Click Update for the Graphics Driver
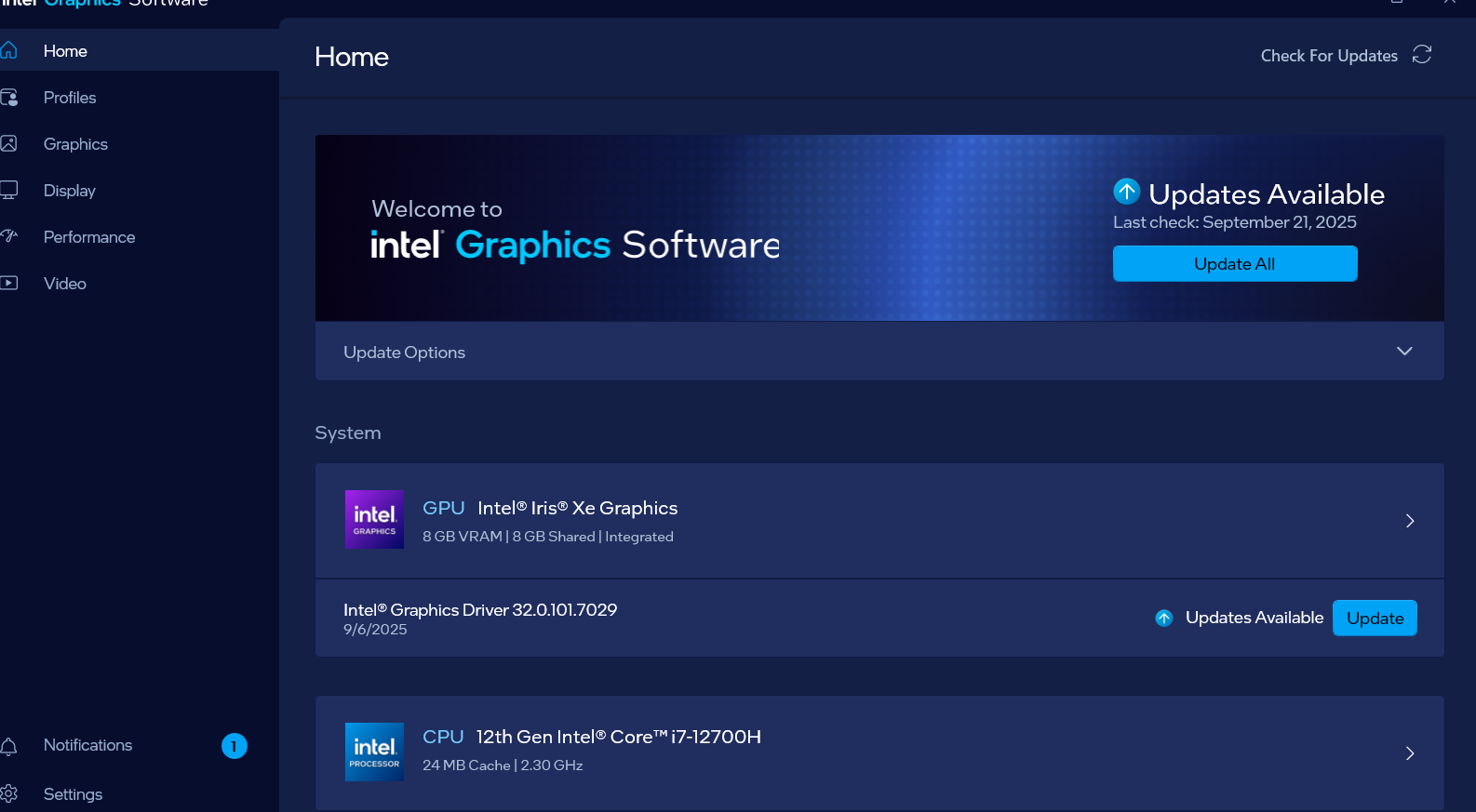1476x812 pixels. [1375, 619]
